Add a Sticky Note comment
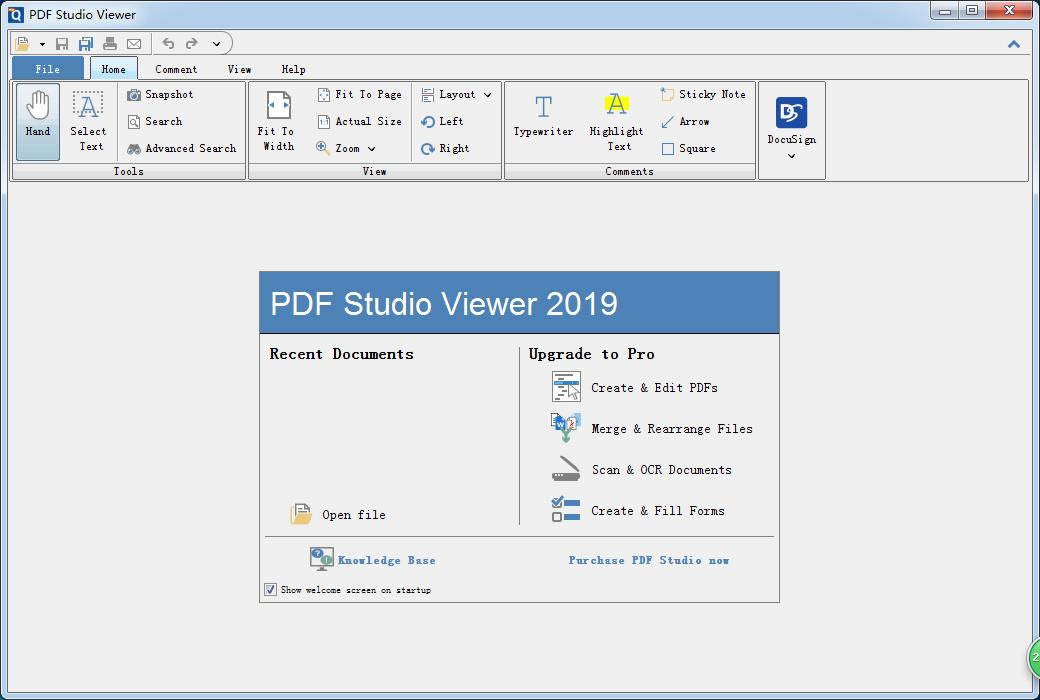 coord(703,95)
